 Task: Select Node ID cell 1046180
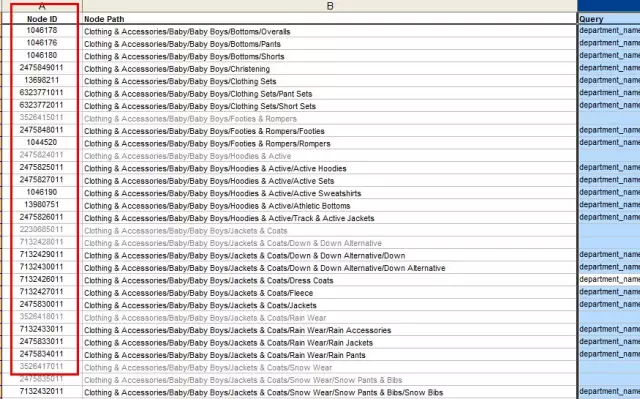[42, 55]
